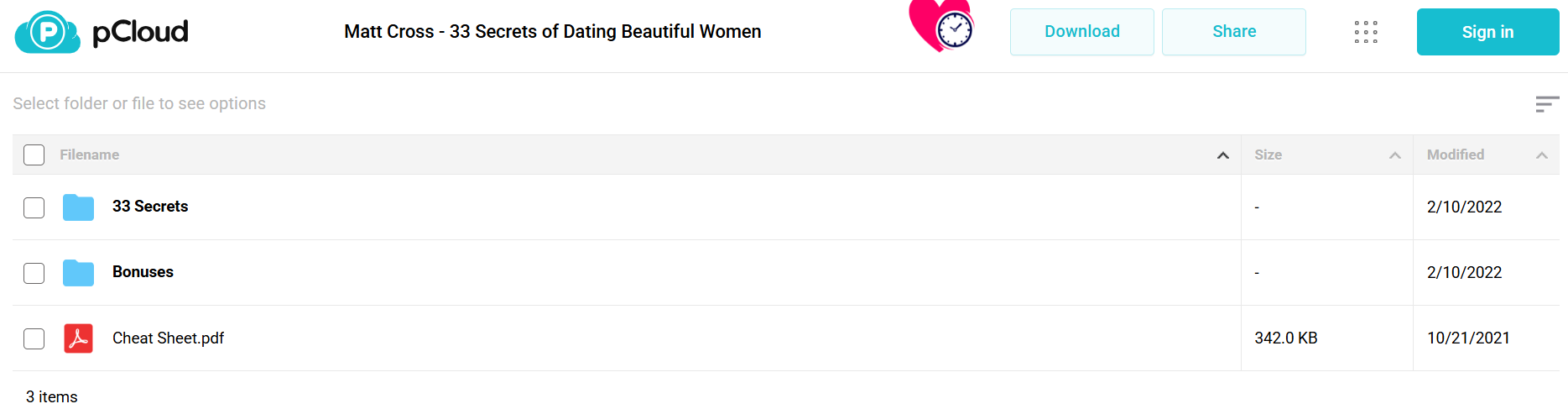Open the apps grid dots menu
The height and width of the screenshot is (409, 1568).
[1366, 32]
